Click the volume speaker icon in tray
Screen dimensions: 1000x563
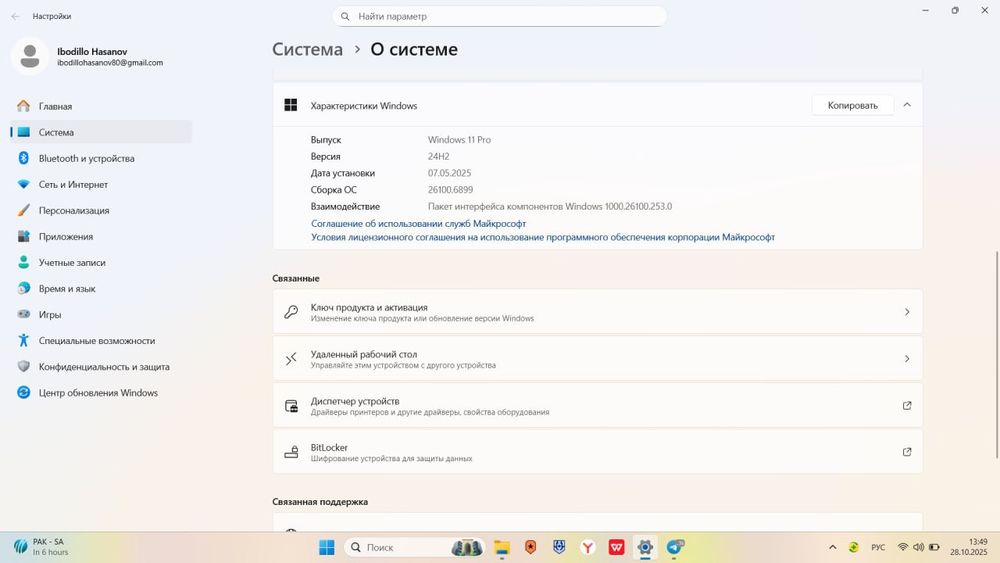pyautogui.click(x=918, y=547)
